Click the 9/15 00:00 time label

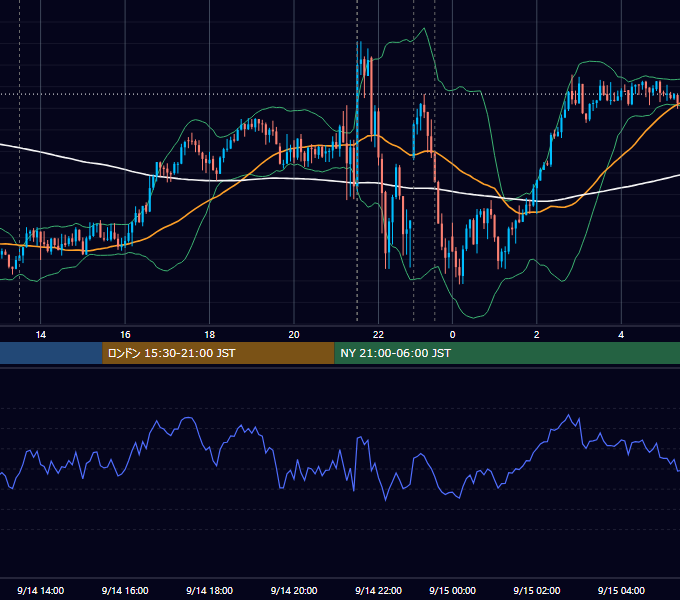(x=452, y=590)
